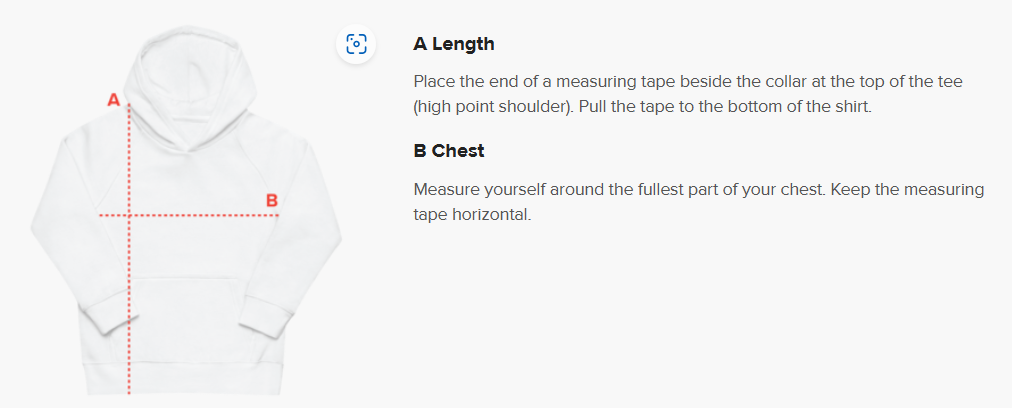Click the vertical dotted length line

tap(129, 248)
